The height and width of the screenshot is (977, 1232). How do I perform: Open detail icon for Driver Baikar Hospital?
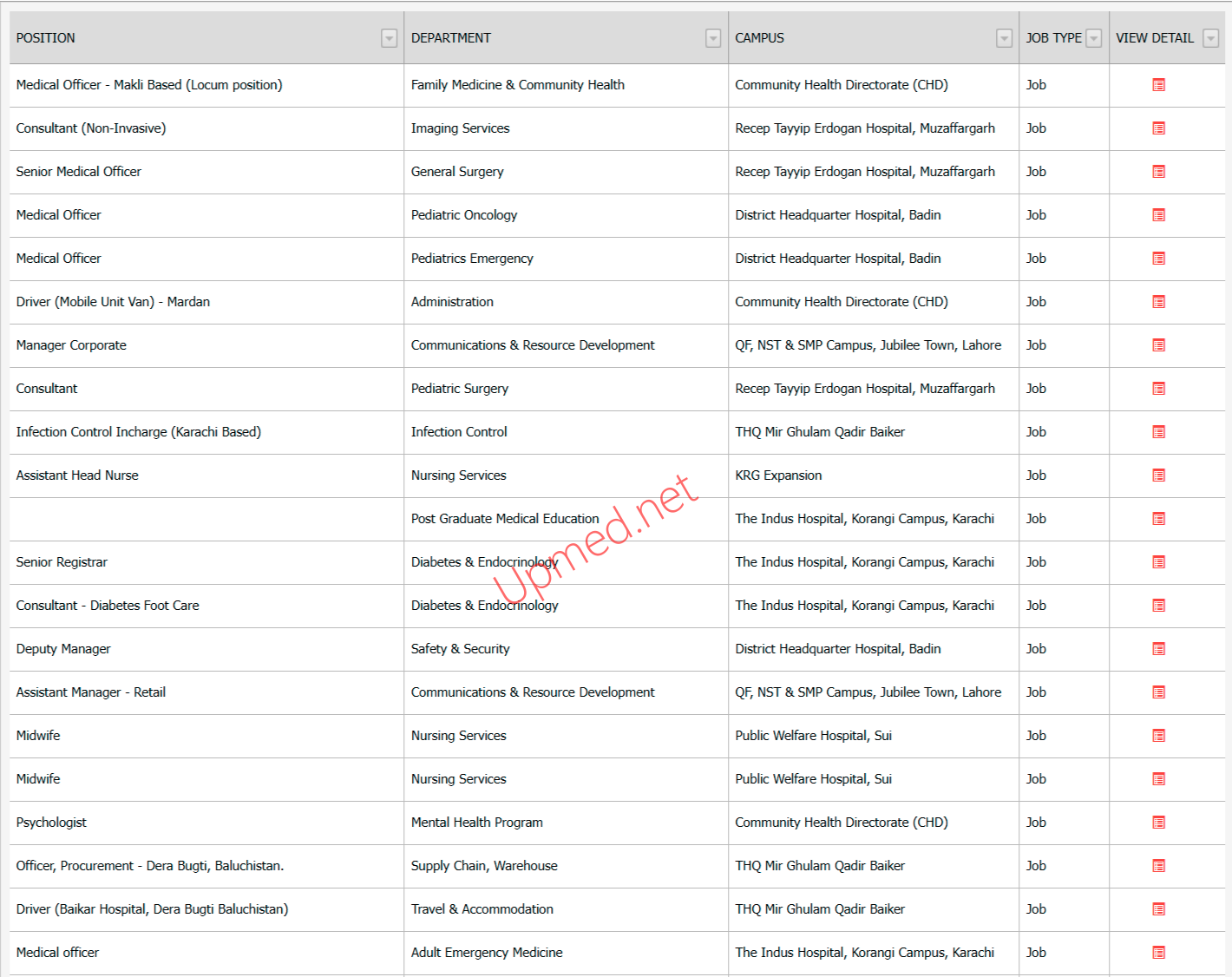tap(1158, 909)
